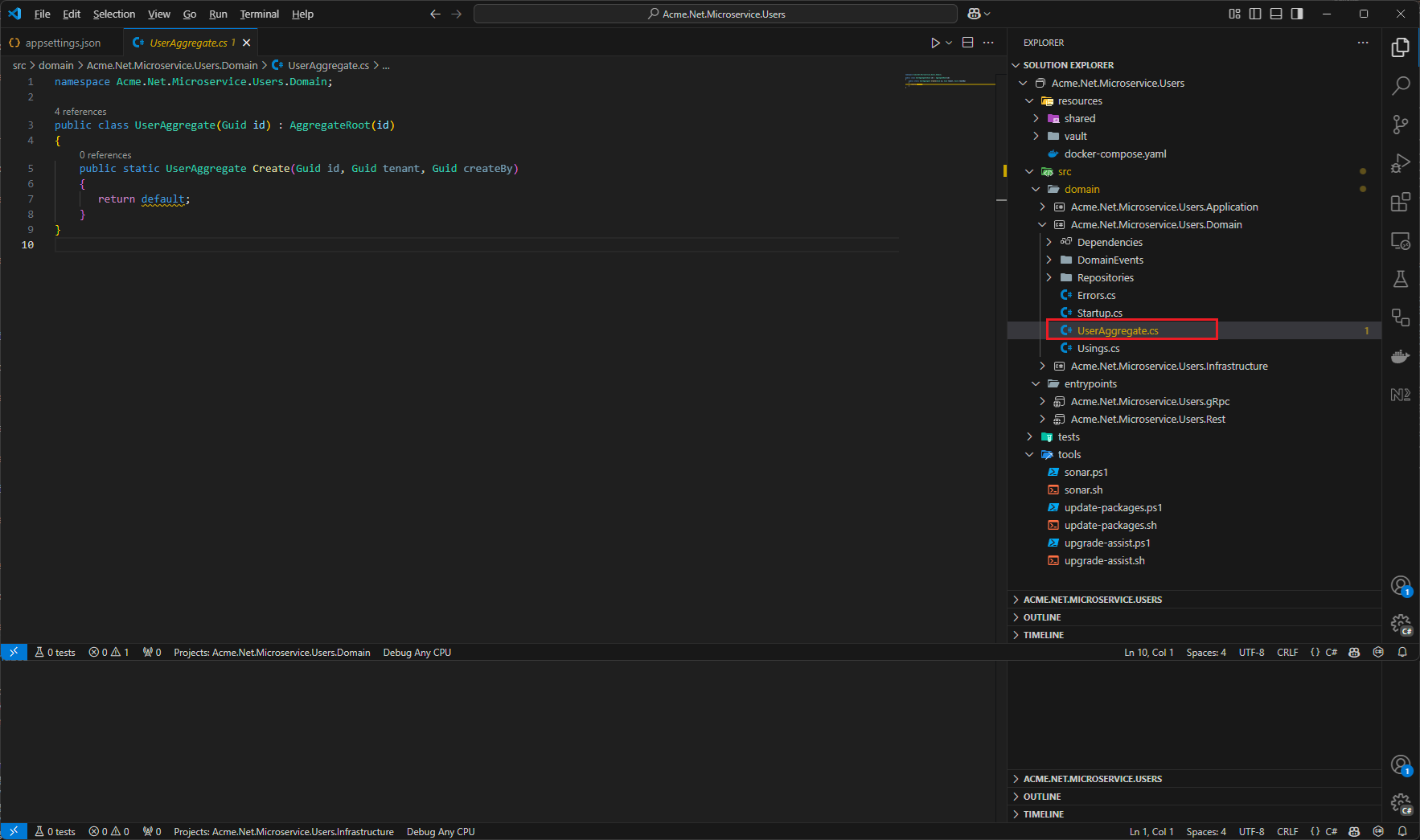Screen dimensions: 1420x840
Task: Collapse the entrypoints folder
Action: coord(1036,383)
